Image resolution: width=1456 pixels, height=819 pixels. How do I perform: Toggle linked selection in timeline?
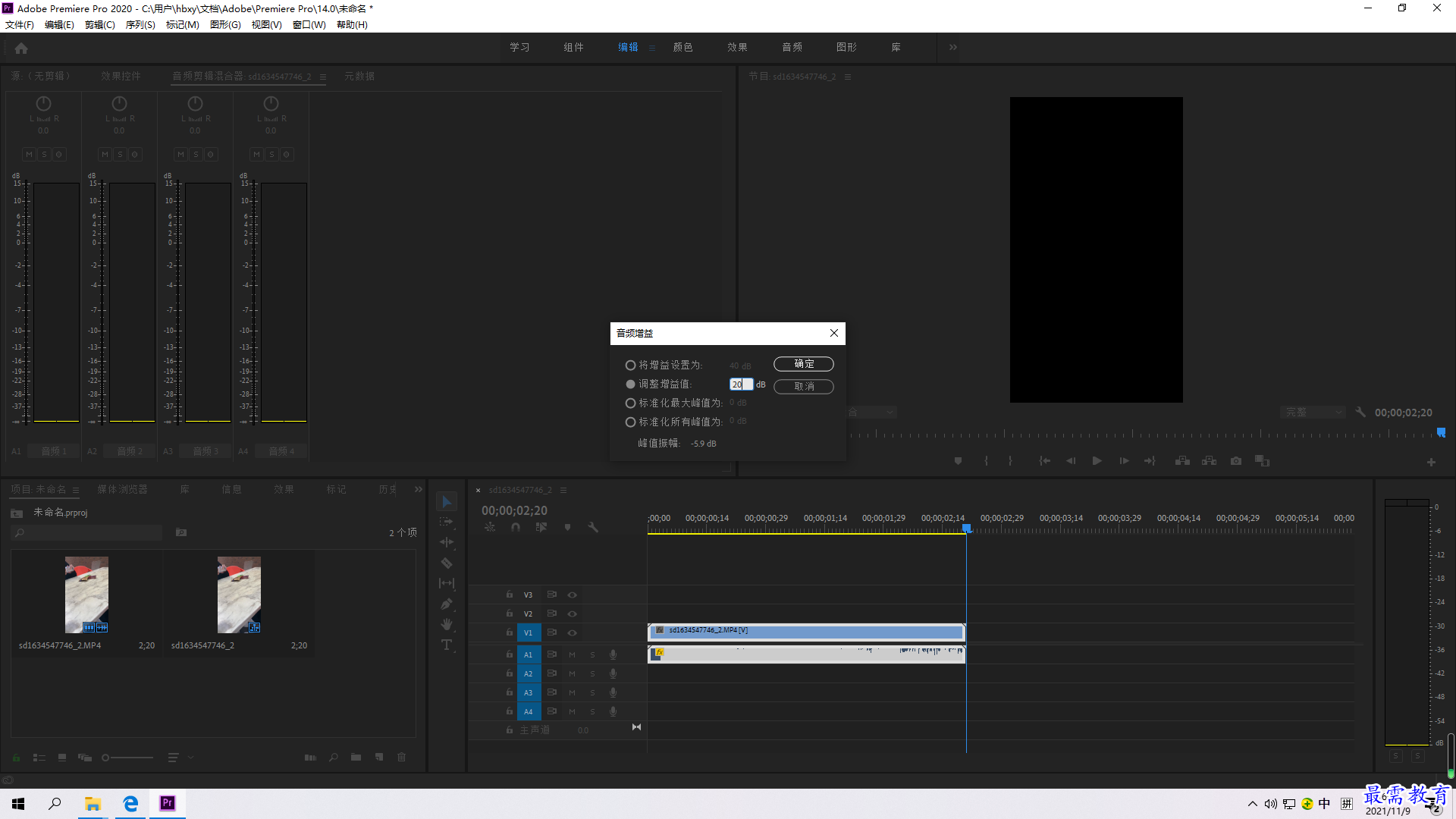[541, 527]
